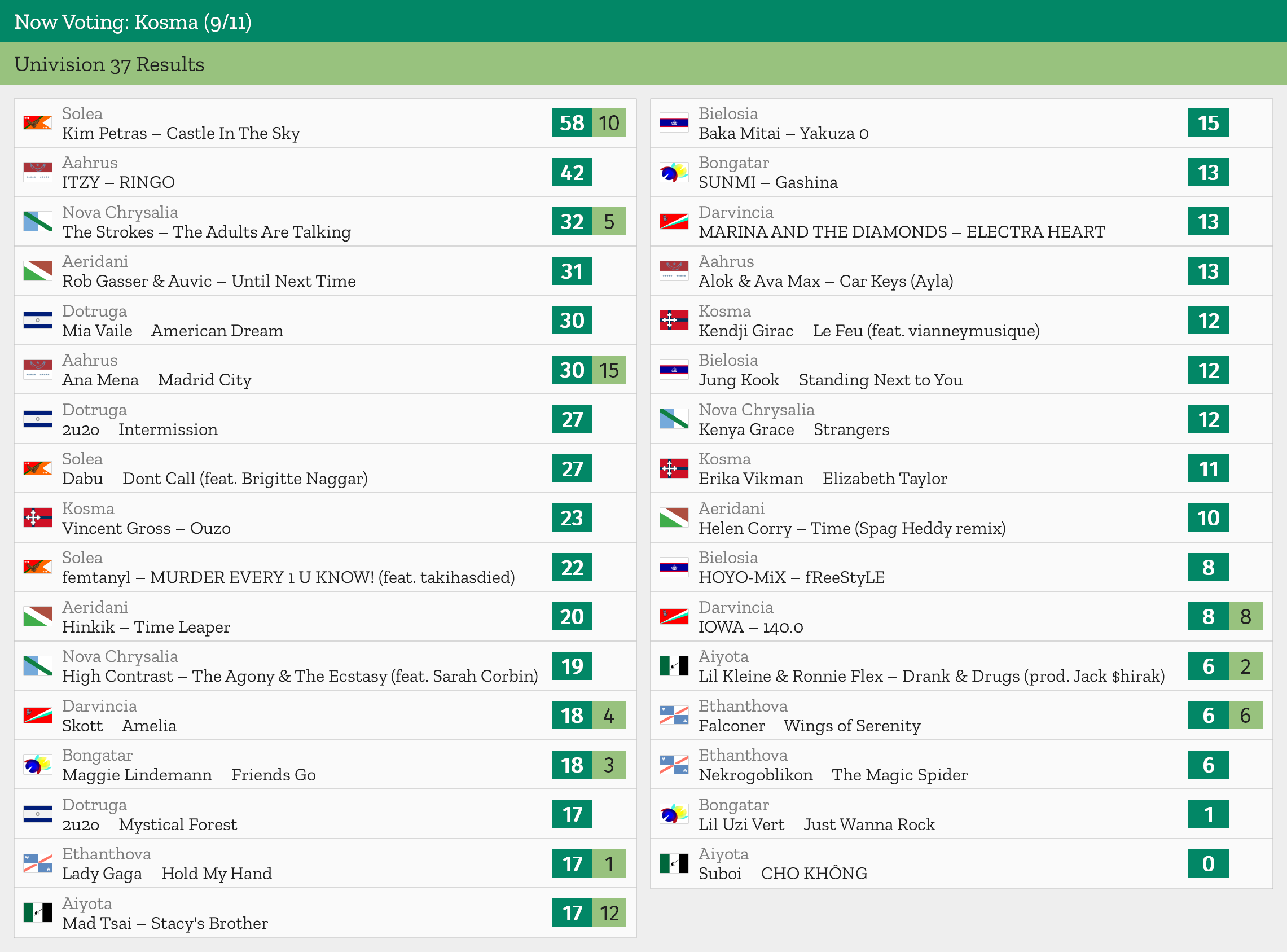Click the Darvincia flag beside Skott – Amelia

[37, 715]
